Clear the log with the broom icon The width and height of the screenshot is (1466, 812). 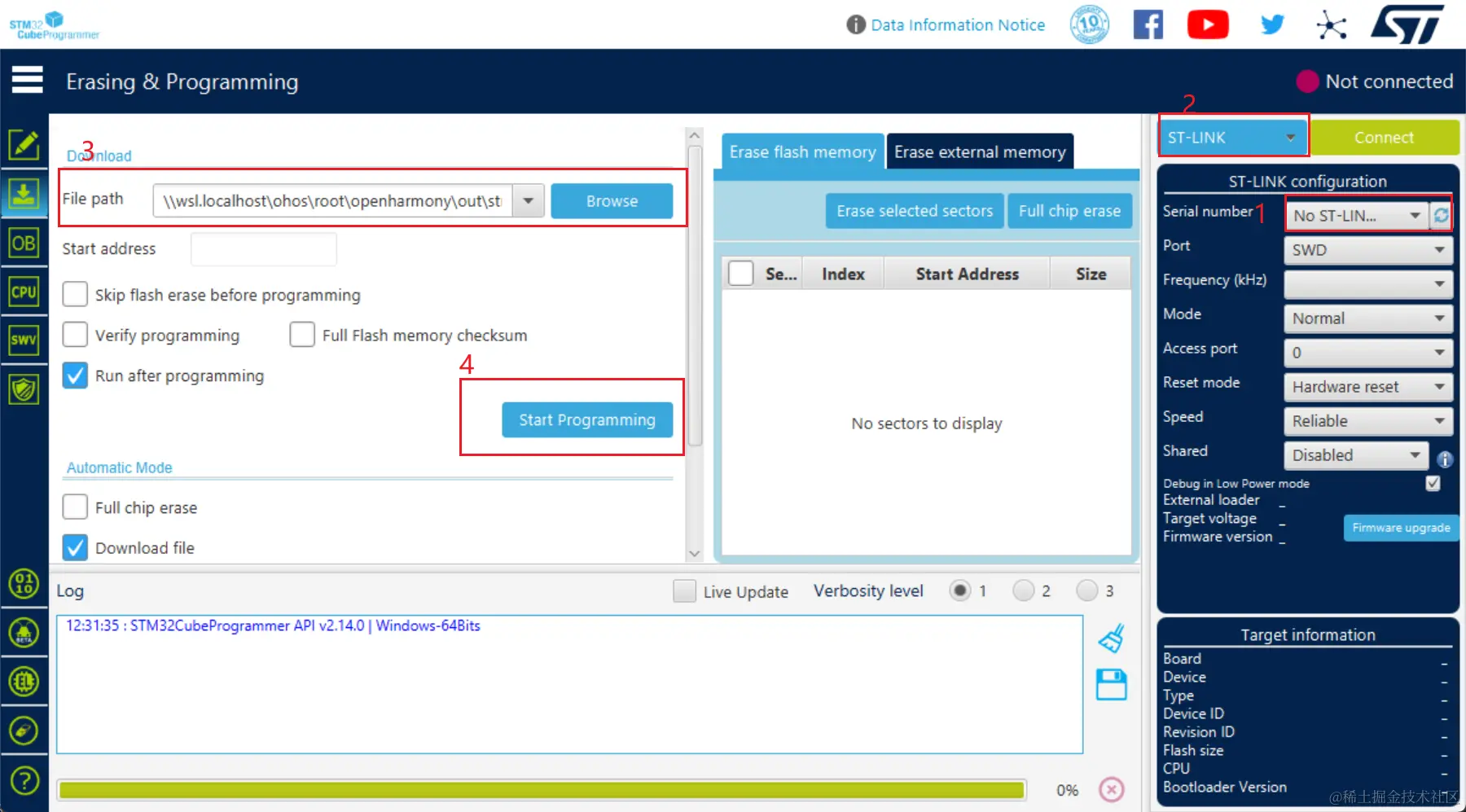[1112, 639]
